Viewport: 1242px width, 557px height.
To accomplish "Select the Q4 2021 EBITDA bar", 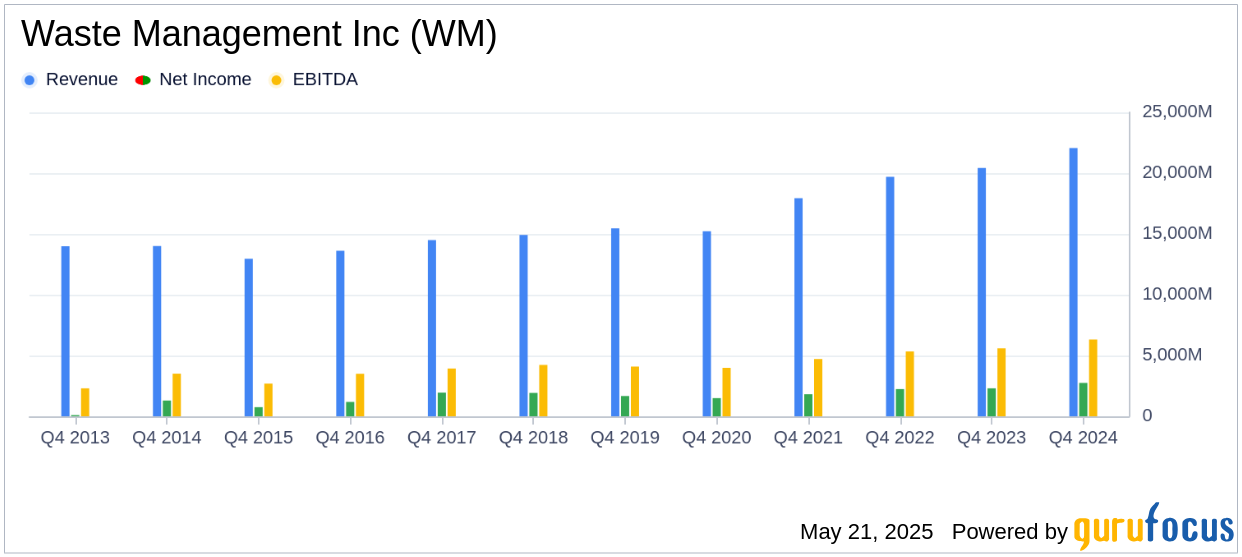I will pos(819,388).
